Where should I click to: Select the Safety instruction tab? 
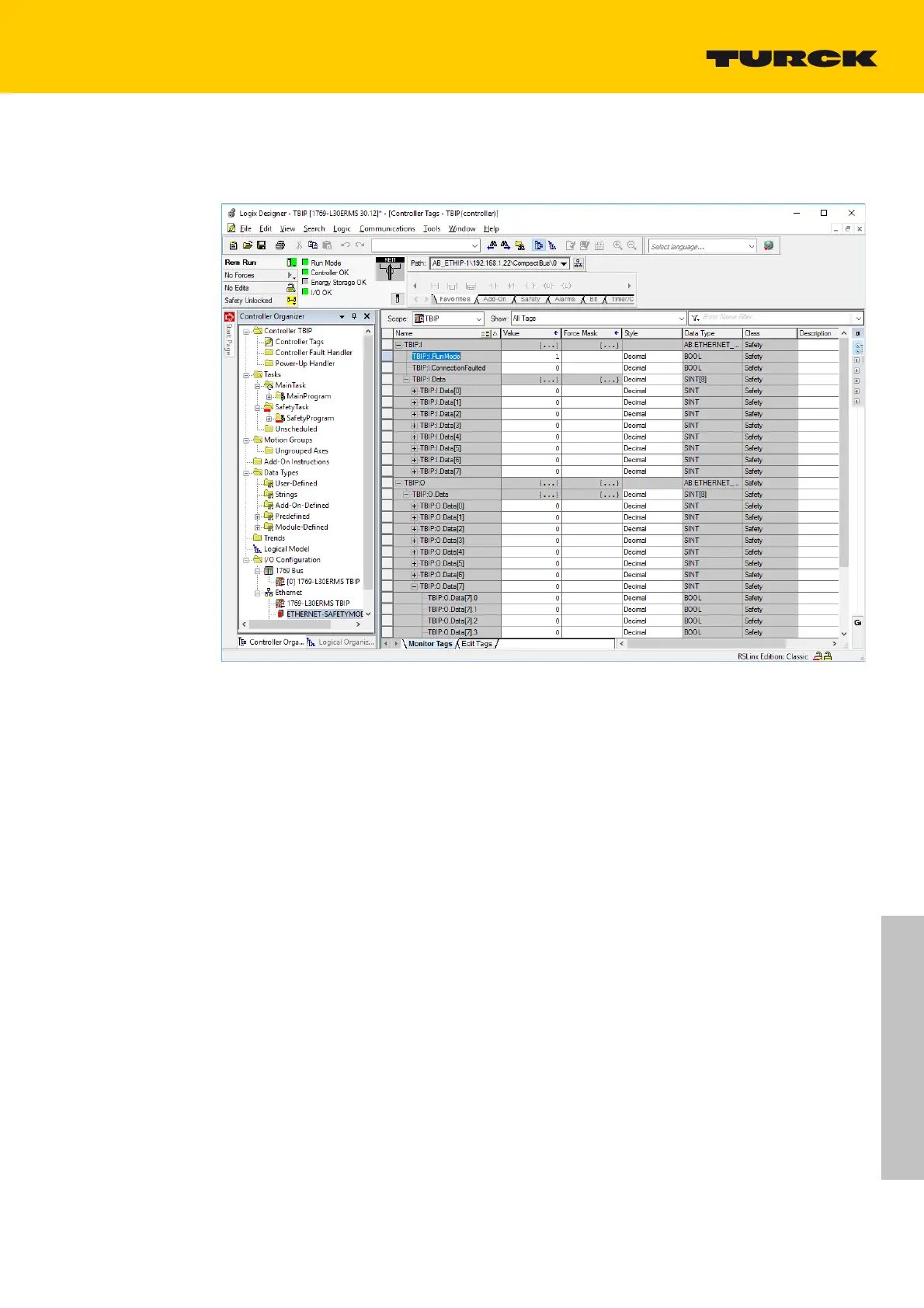[530, 299]
